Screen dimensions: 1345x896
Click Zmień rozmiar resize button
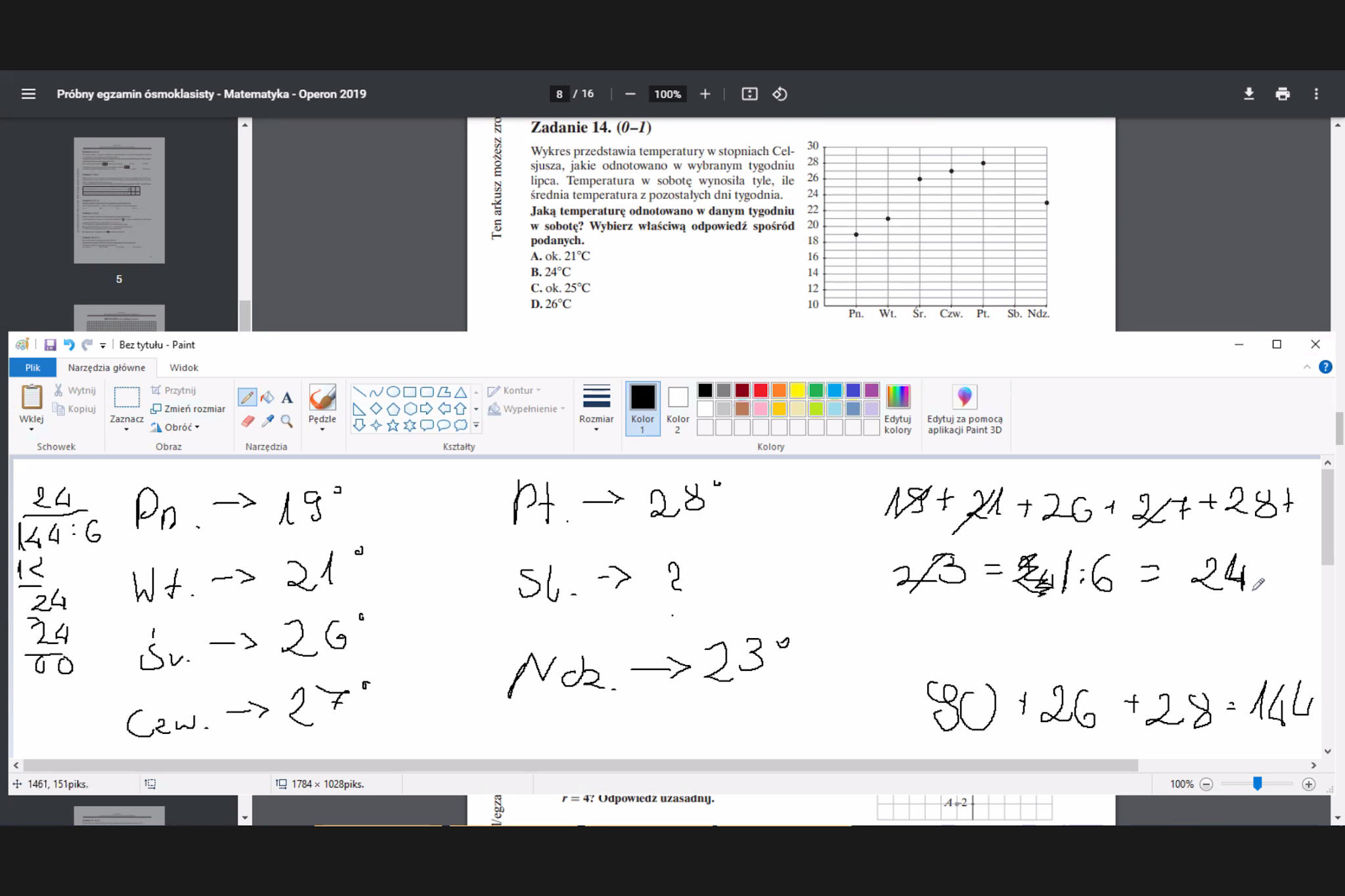(x=188, y=408)
